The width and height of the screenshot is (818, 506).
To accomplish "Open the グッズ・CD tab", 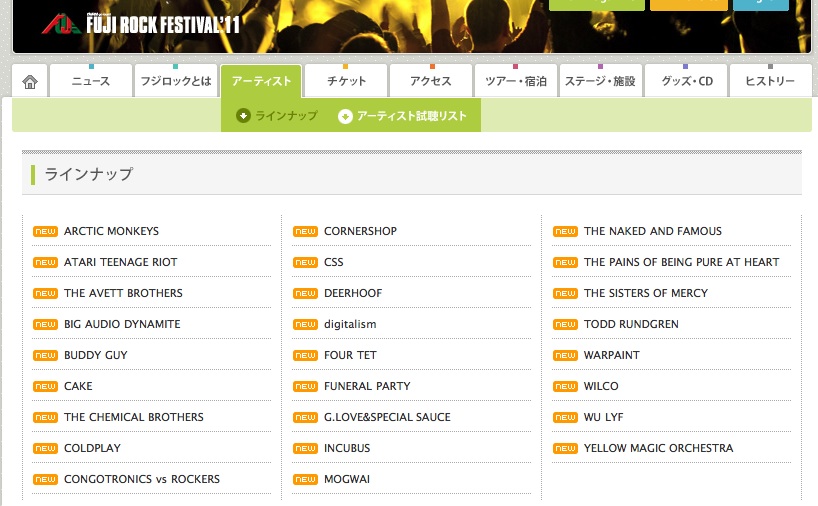I will click(x=686, y=81).
